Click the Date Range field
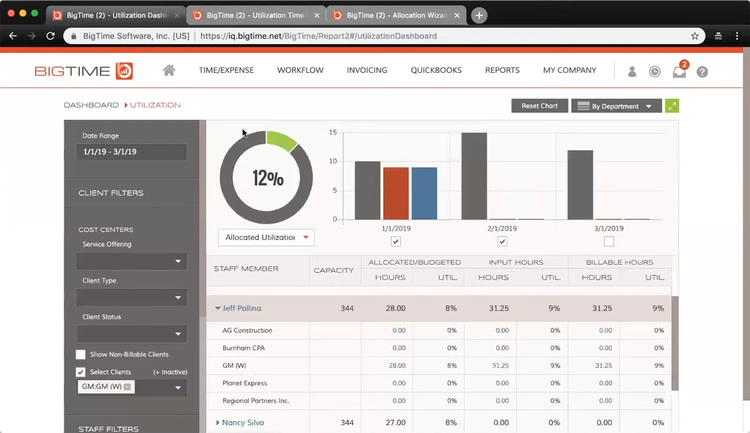Image resolution: width=750 pixels, height=433 pixels. (132, 152)
